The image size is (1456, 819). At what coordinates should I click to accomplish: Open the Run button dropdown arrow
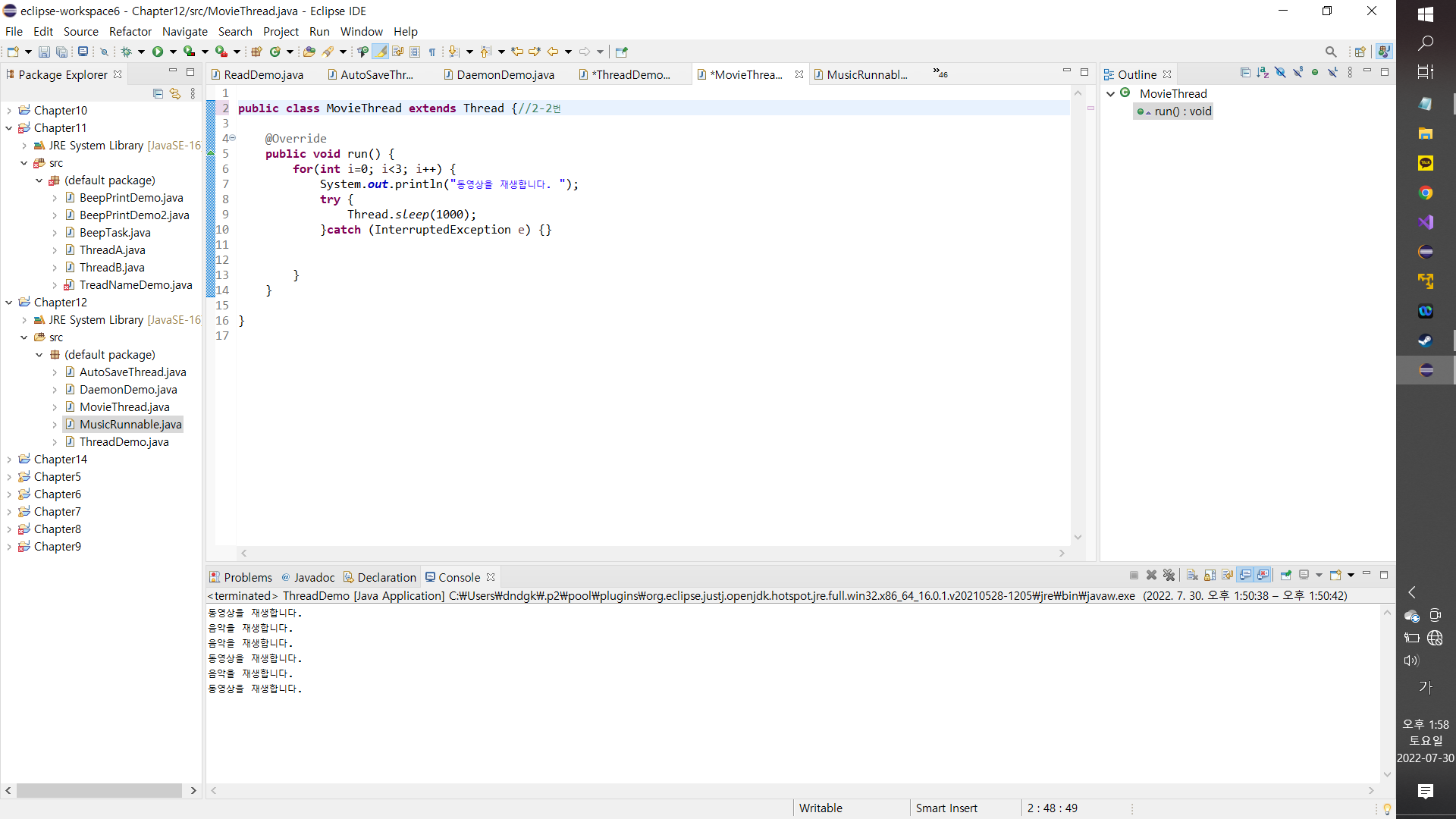point(173,52)
